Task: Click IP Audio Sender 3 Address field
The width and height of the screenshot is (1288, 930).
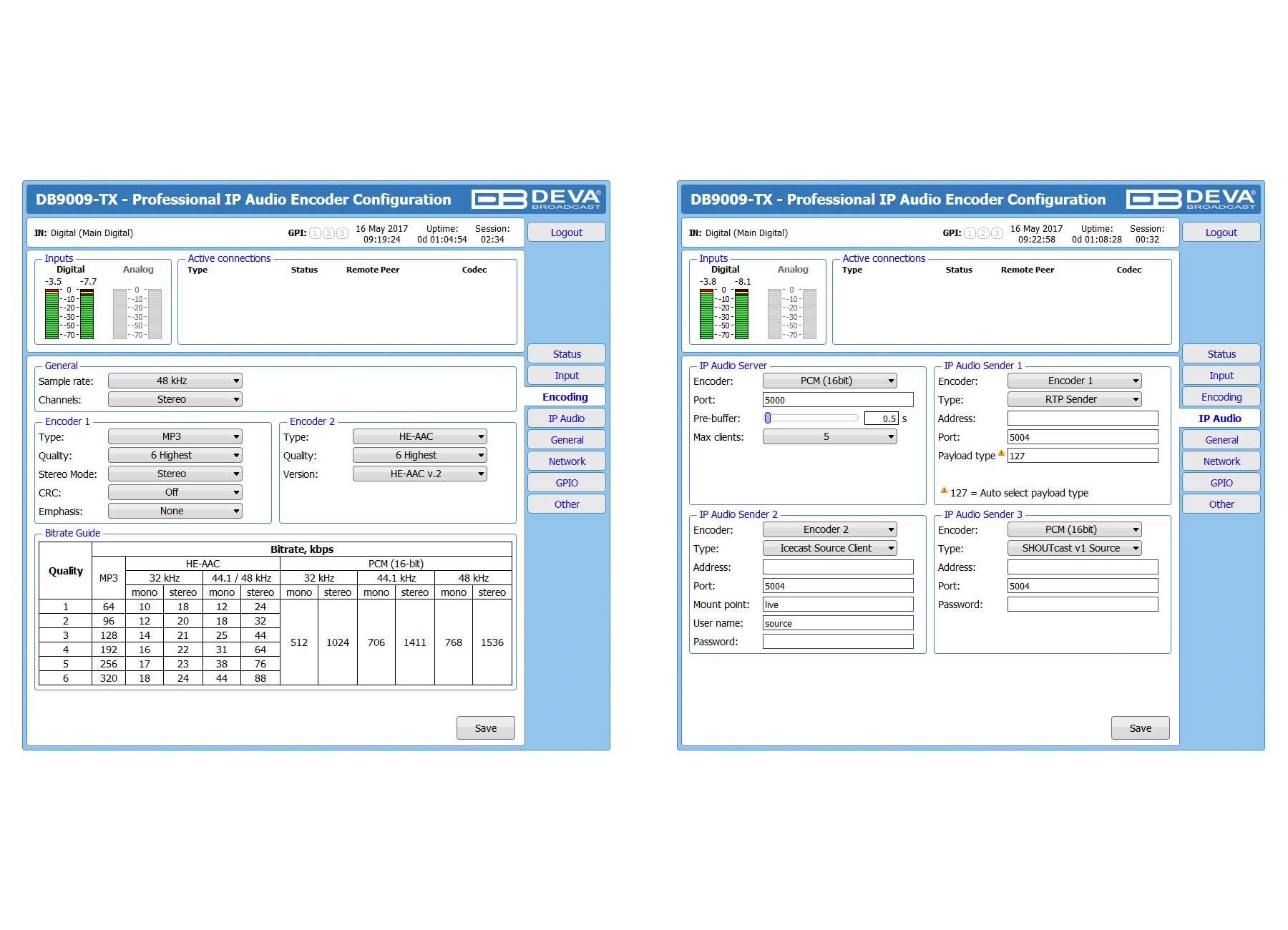Action: tap(1083, 567)
